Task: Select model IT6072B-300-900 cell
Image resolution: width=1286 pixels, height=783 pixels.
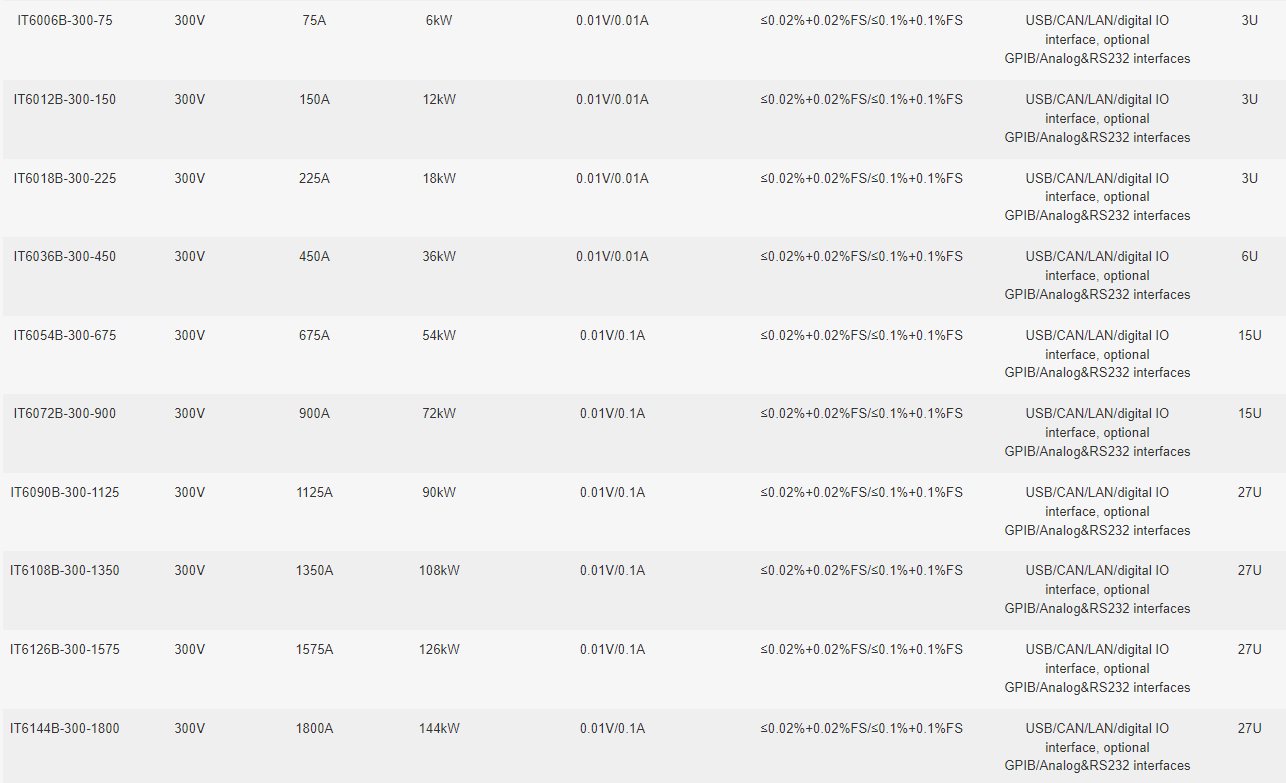Action: pyautogui.click(x=65, y=414)
